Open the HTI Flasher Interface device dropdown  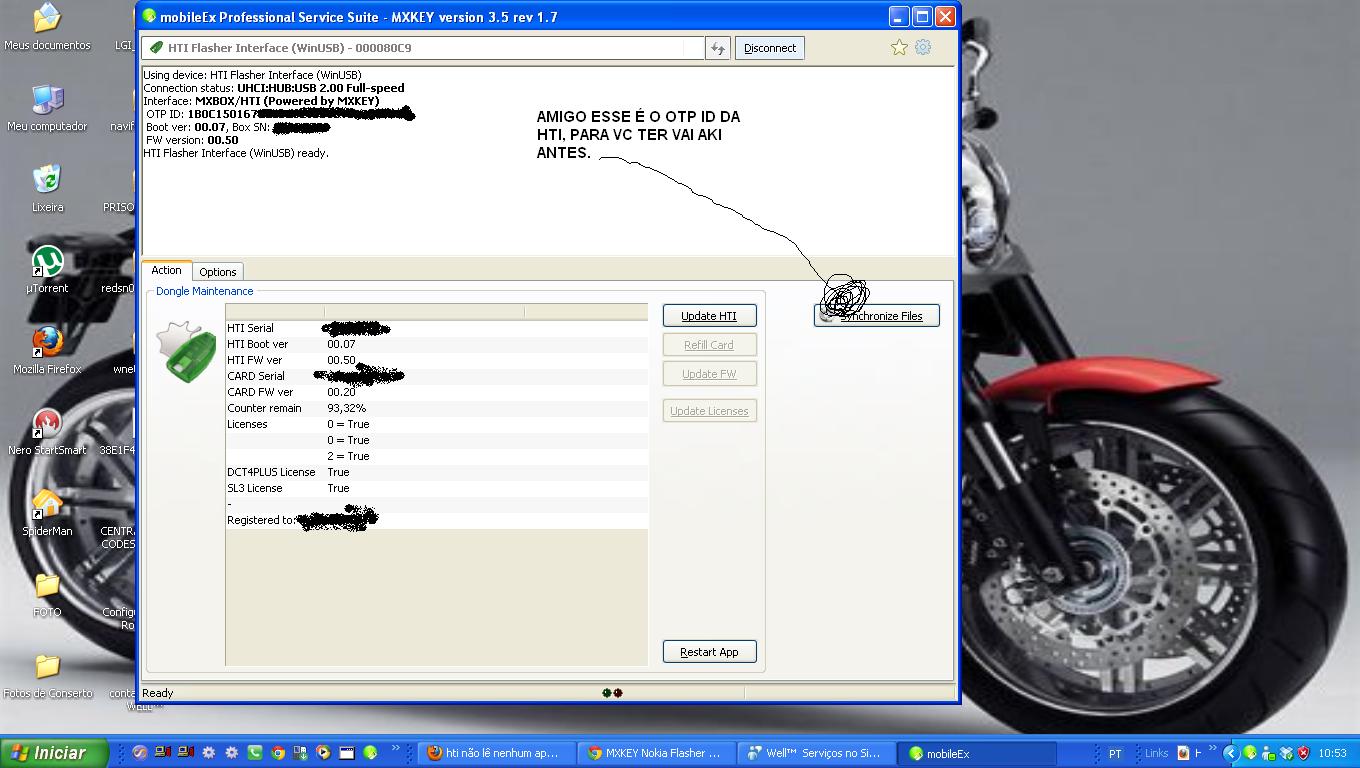pyautogui.click(x=423, y=48)
